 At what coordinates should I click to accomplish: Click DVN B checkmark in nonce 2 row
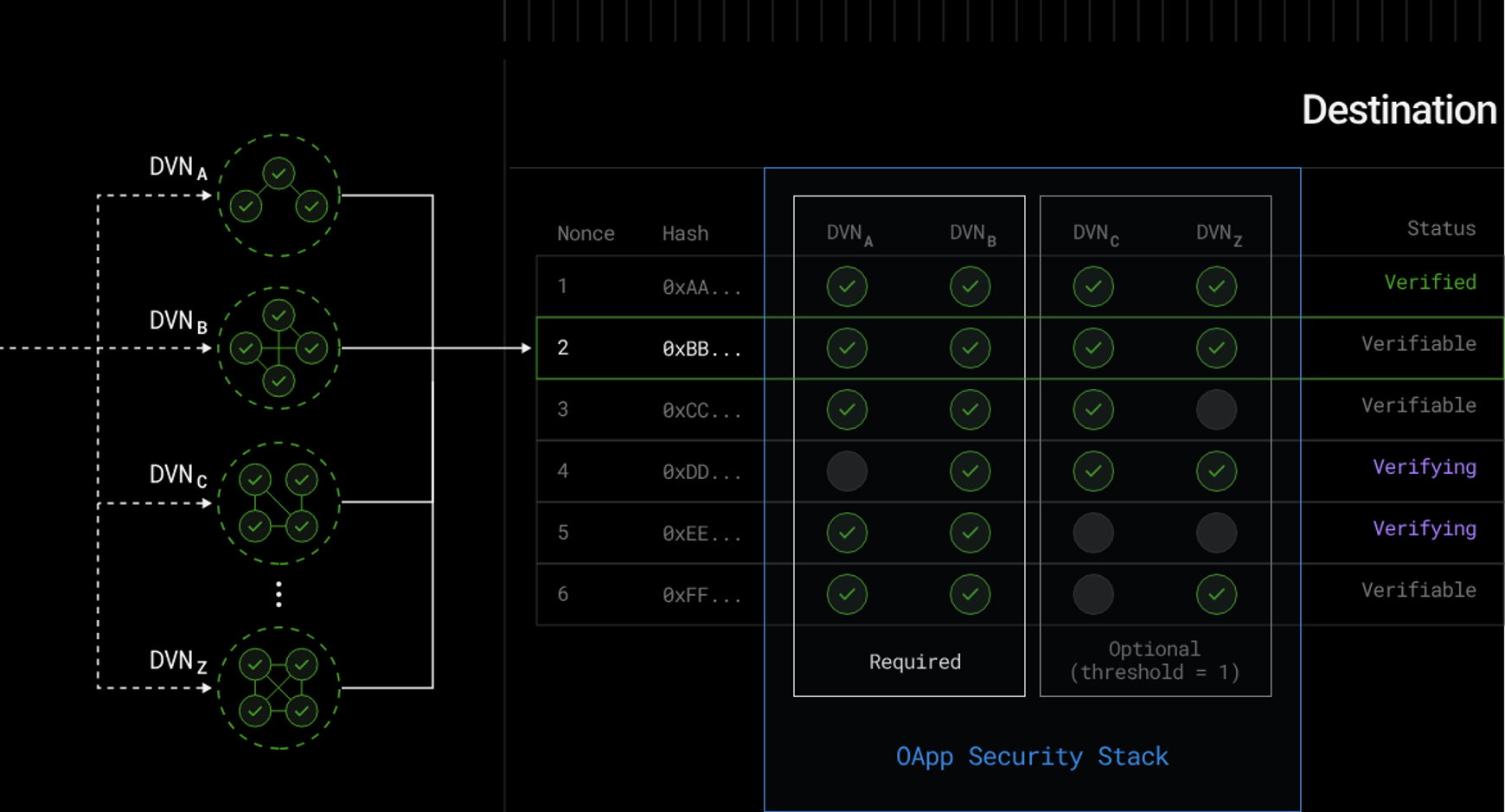970,348
